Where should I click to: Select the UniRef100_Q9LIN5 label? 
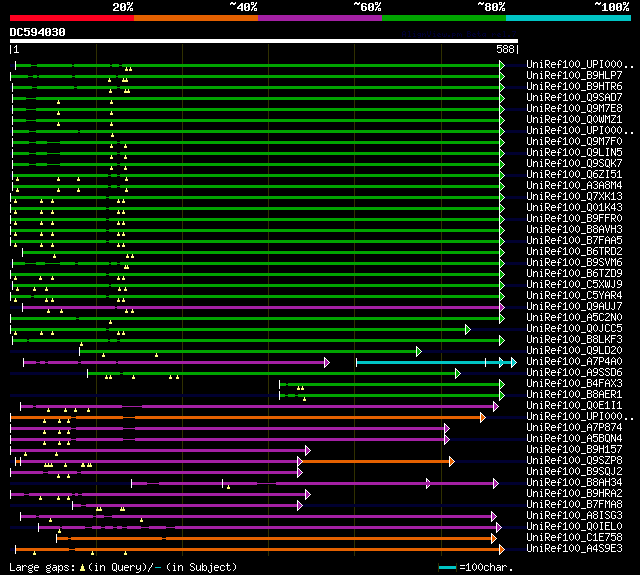pyautogui.click(x=574, y=153)
